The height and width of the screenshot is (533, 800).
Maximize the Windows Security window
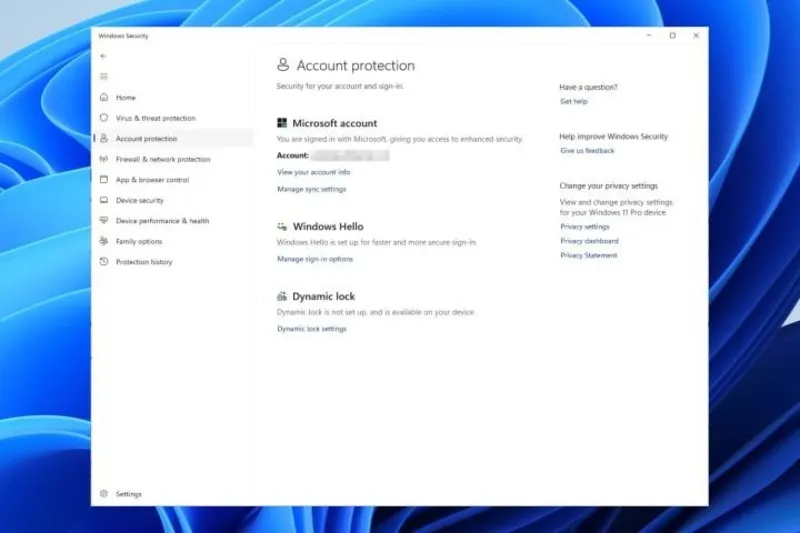(672, 36)
